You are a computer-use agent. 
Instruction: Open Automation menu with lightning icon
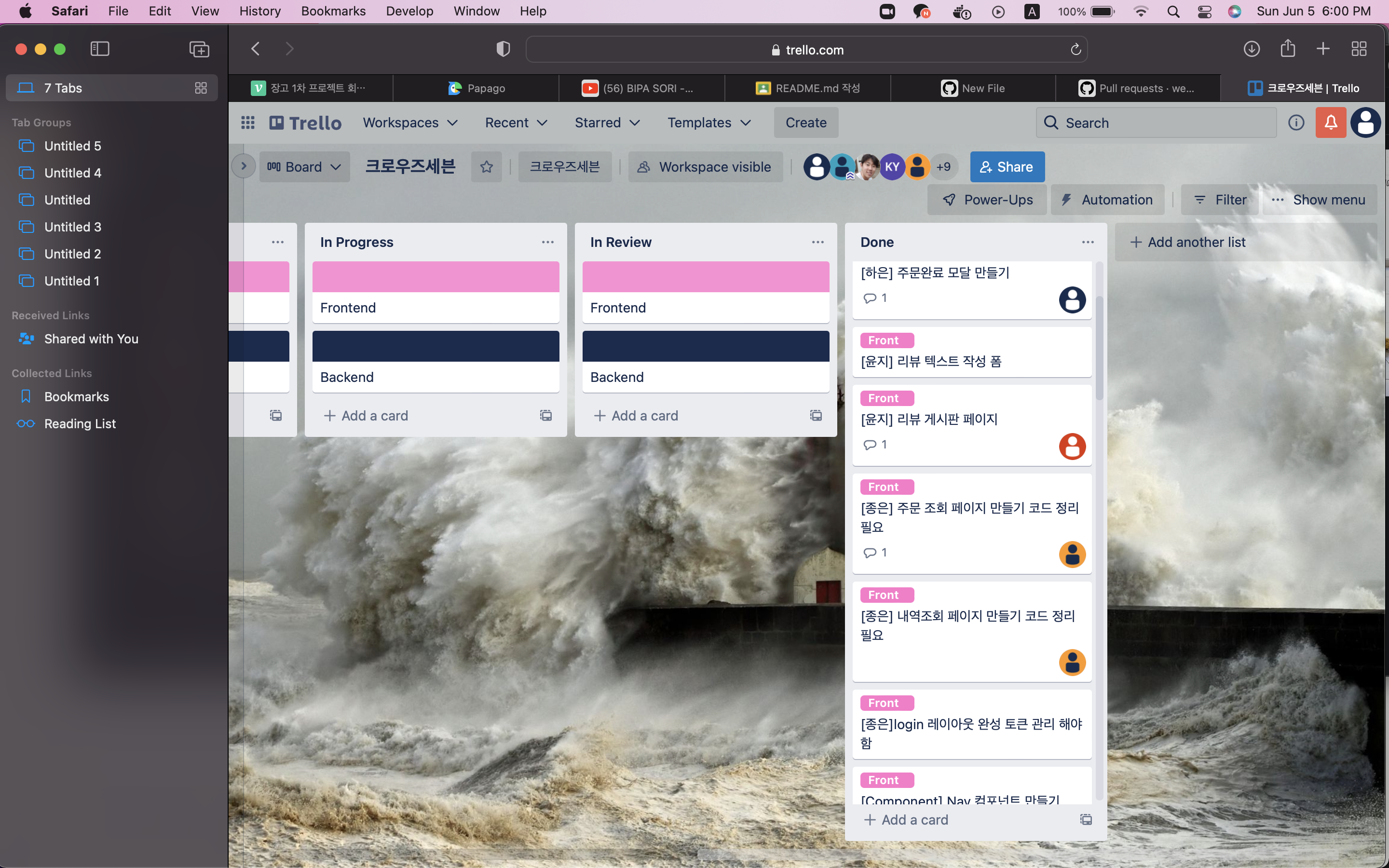tap(1106, 200)
